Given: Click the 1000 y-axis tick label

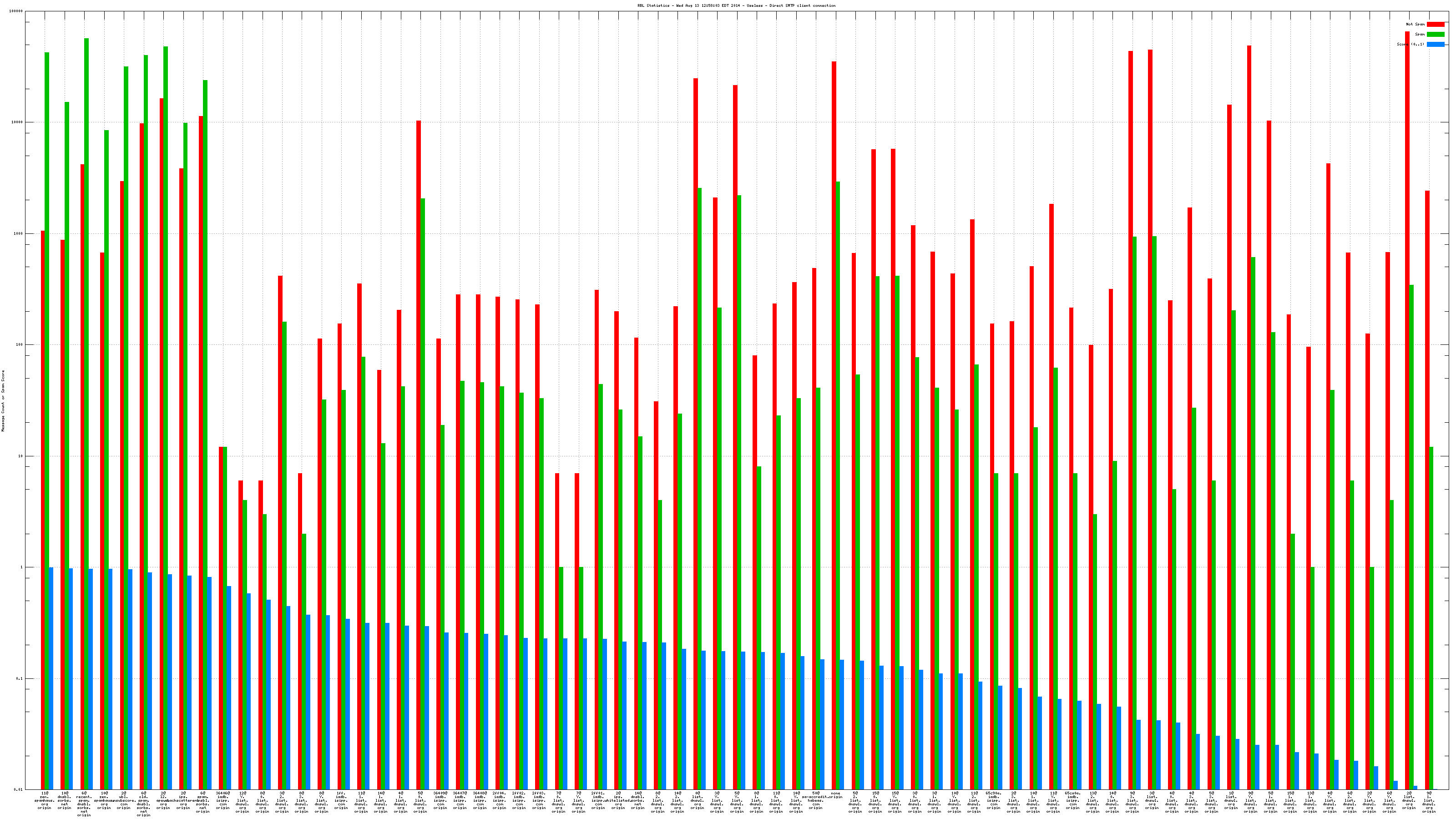Looking at the screenshot, I should coord(19,233).
